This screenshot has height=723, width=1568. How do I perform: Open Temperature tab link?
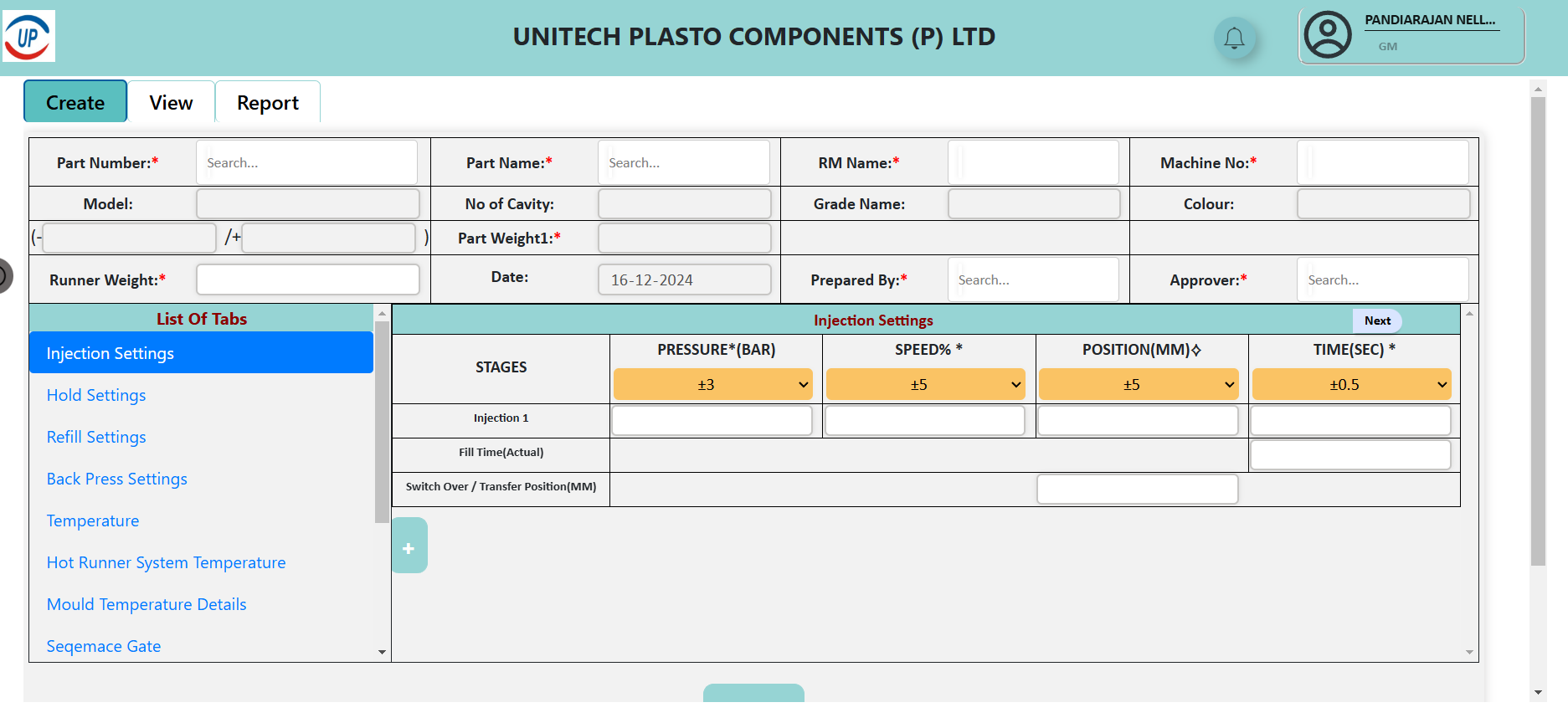[x=93, y=520]
